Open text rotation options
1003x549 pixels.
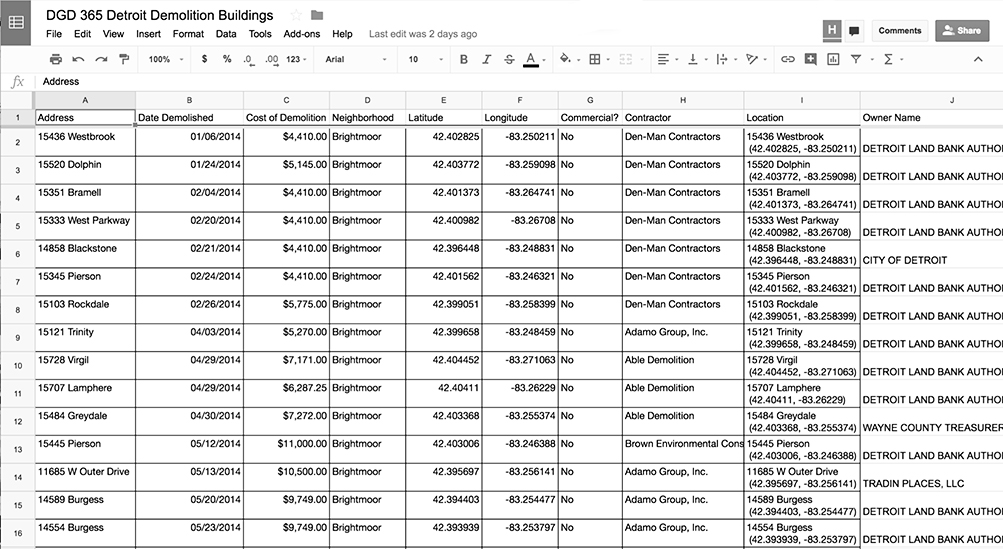click(x=756, y=59)
